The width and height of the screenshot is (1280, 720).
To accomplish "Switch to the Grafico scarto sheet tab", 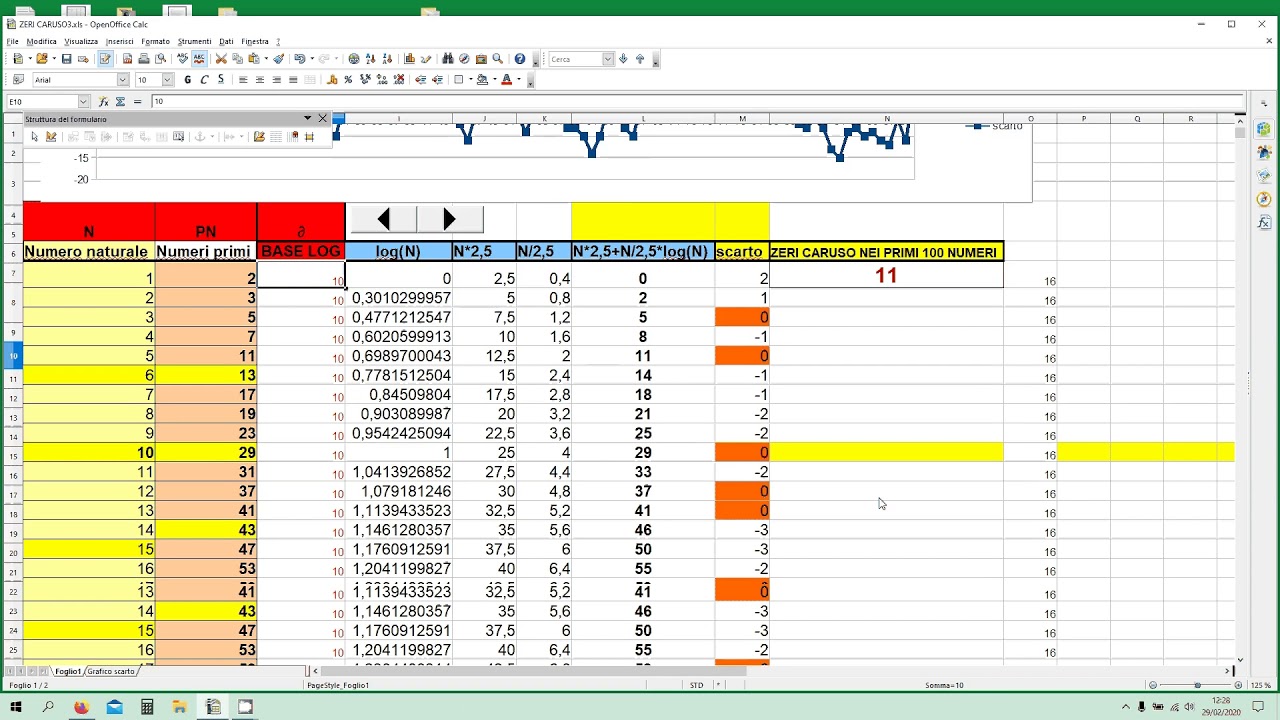I will click(110, 671).
